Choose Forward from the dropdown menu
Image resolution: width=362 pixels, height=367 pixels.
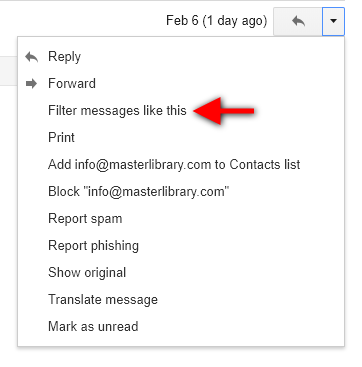72,83
